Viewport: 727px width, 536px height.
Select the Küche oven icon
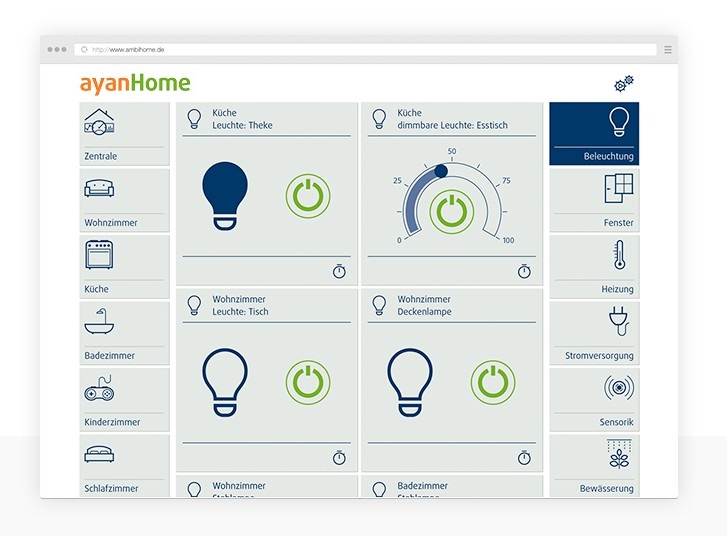(x=99, y=254)
